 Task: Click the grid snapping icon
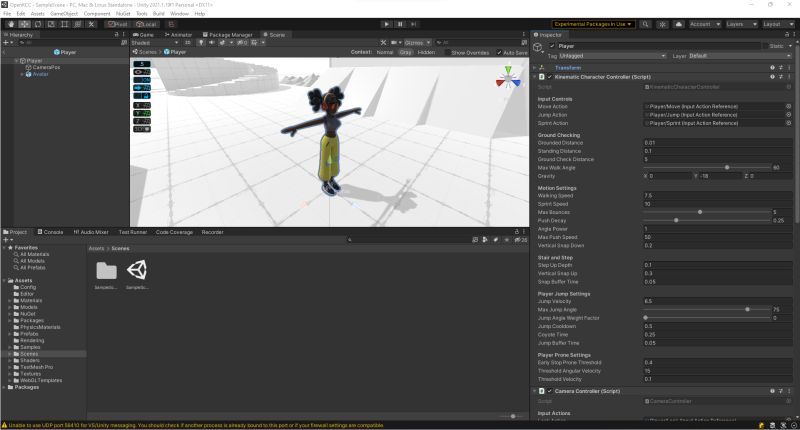pos(171,24)
